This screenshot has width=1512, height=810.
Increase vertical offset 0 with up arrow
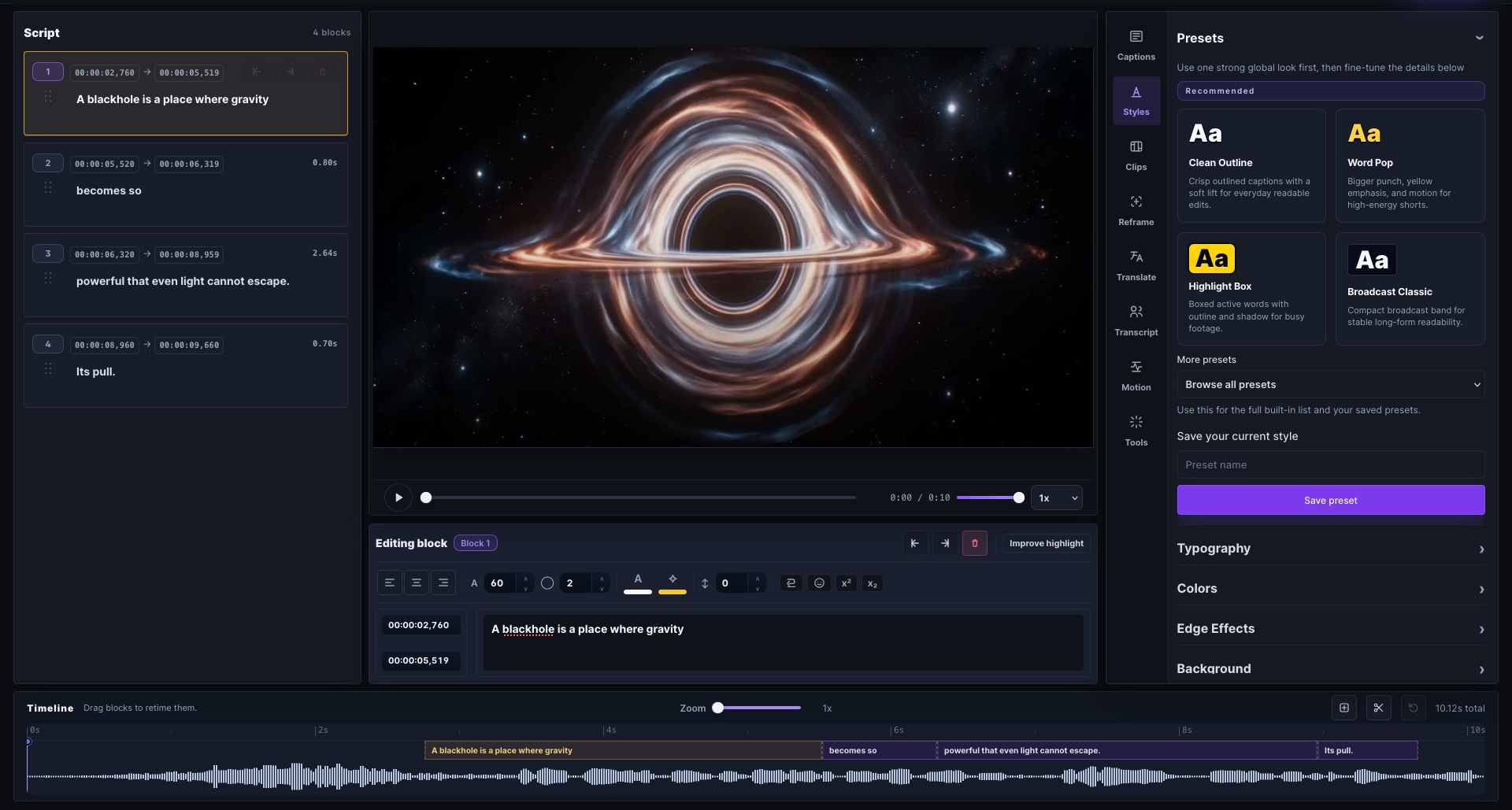point(757,579)
